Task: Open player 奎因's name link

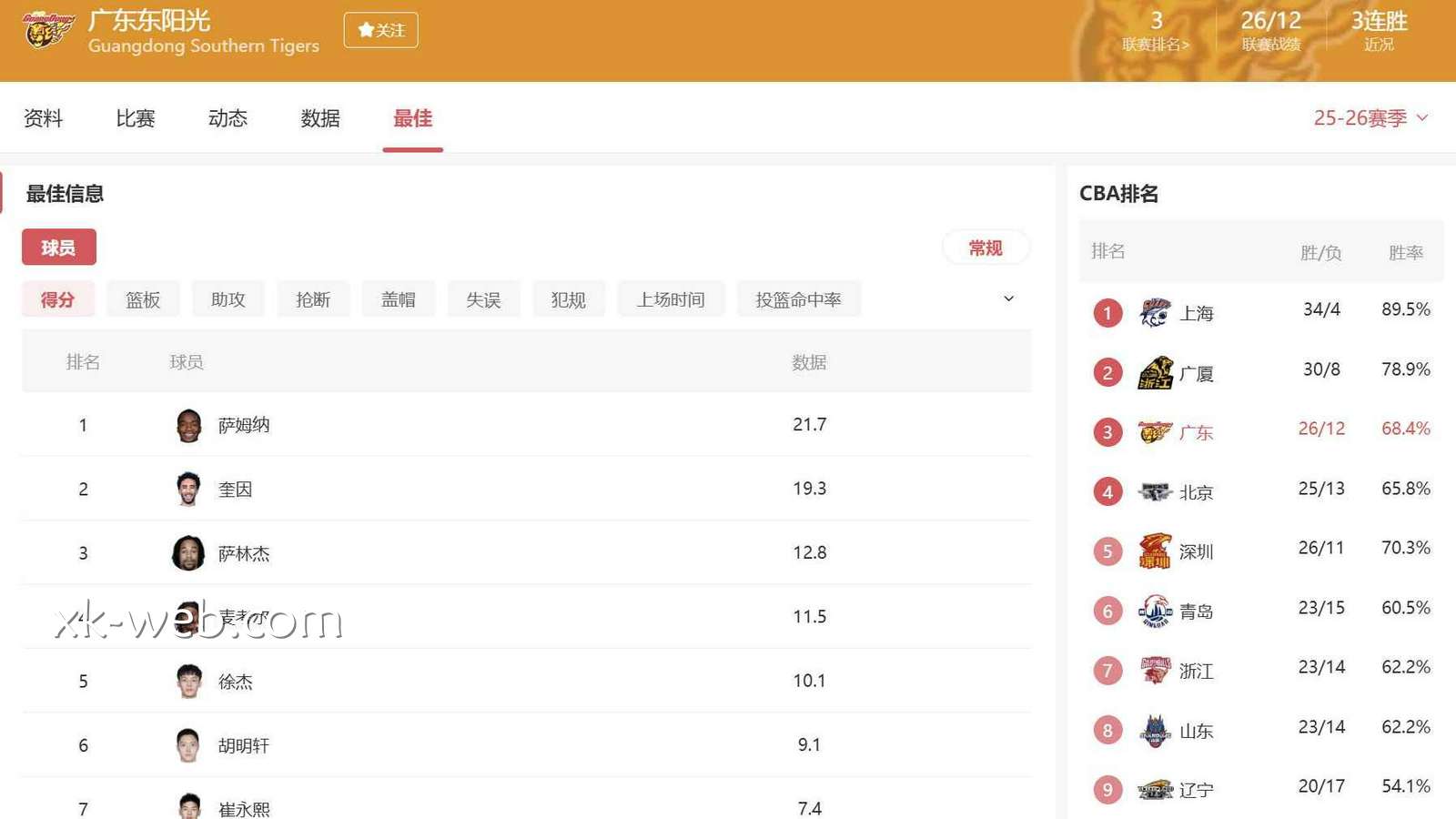Action: pos(236,490)
